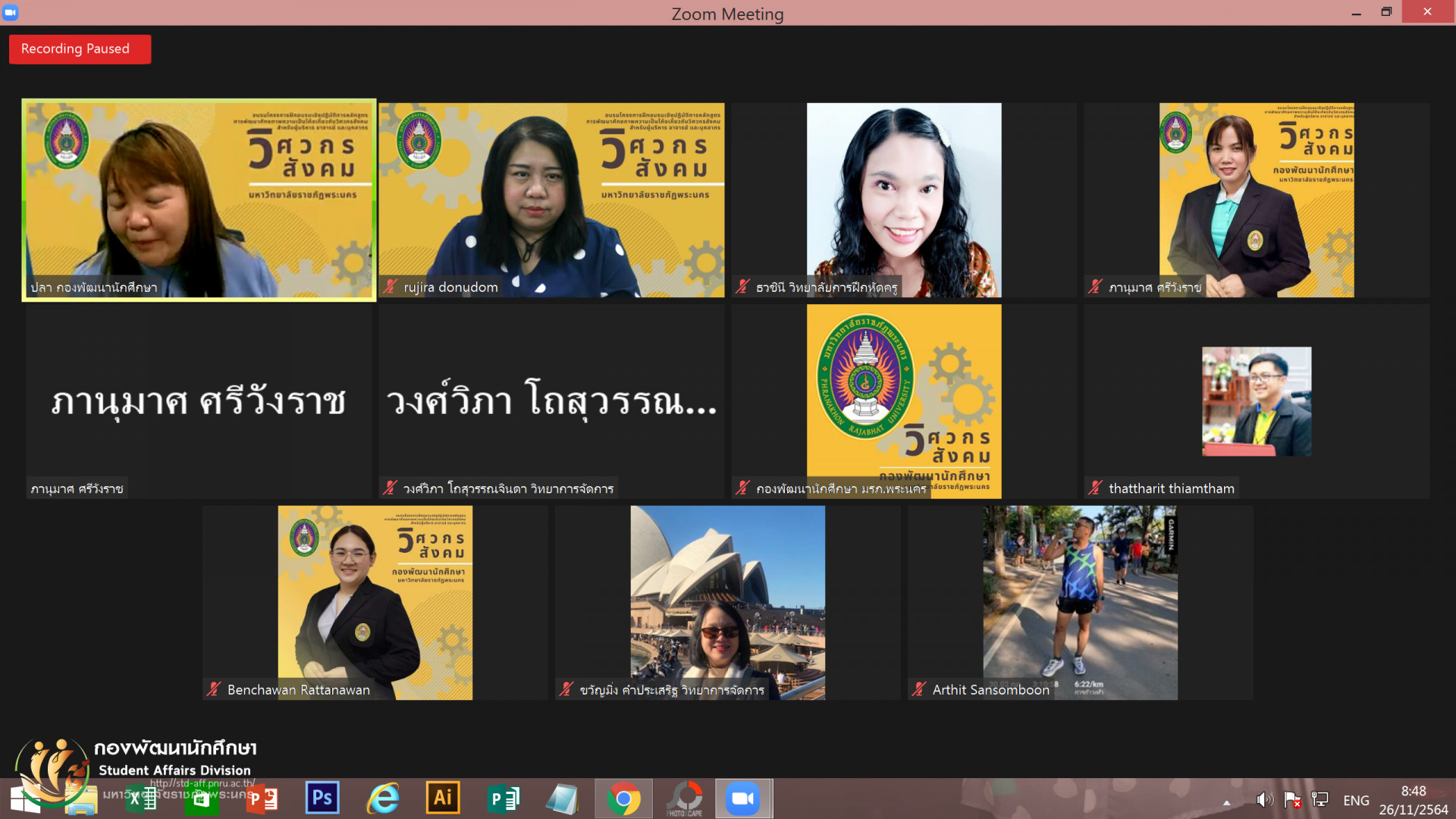Restore down the Zoom Meeting window
Viewport: 1456px width, 819px height.
tap(1386, 12)
